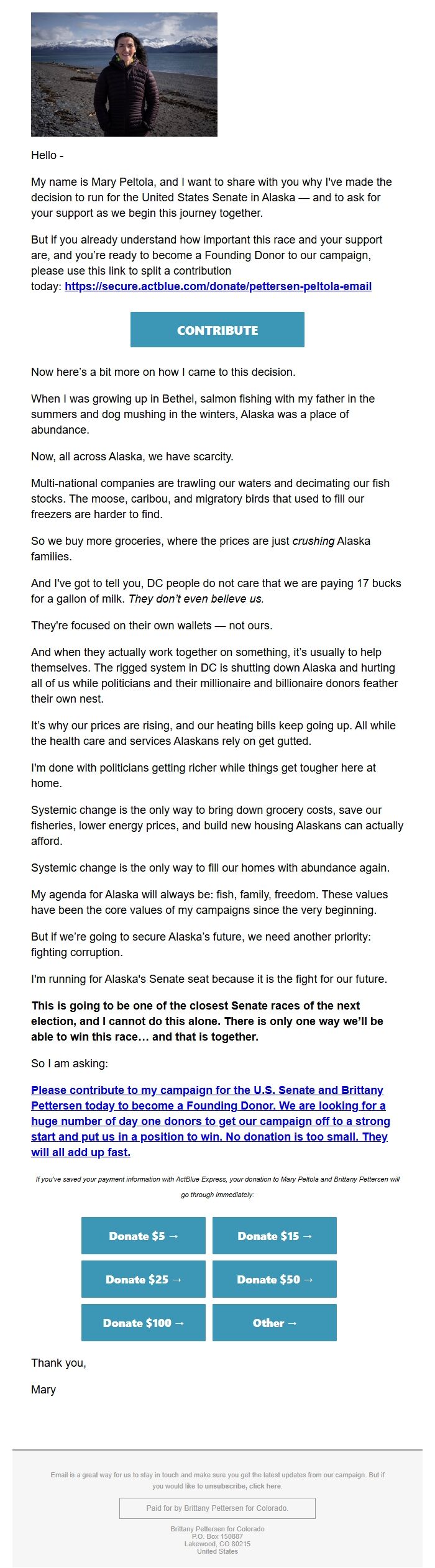Click the Thank you sign-off text
The image size is (435, 1568).
point(58,1362)
